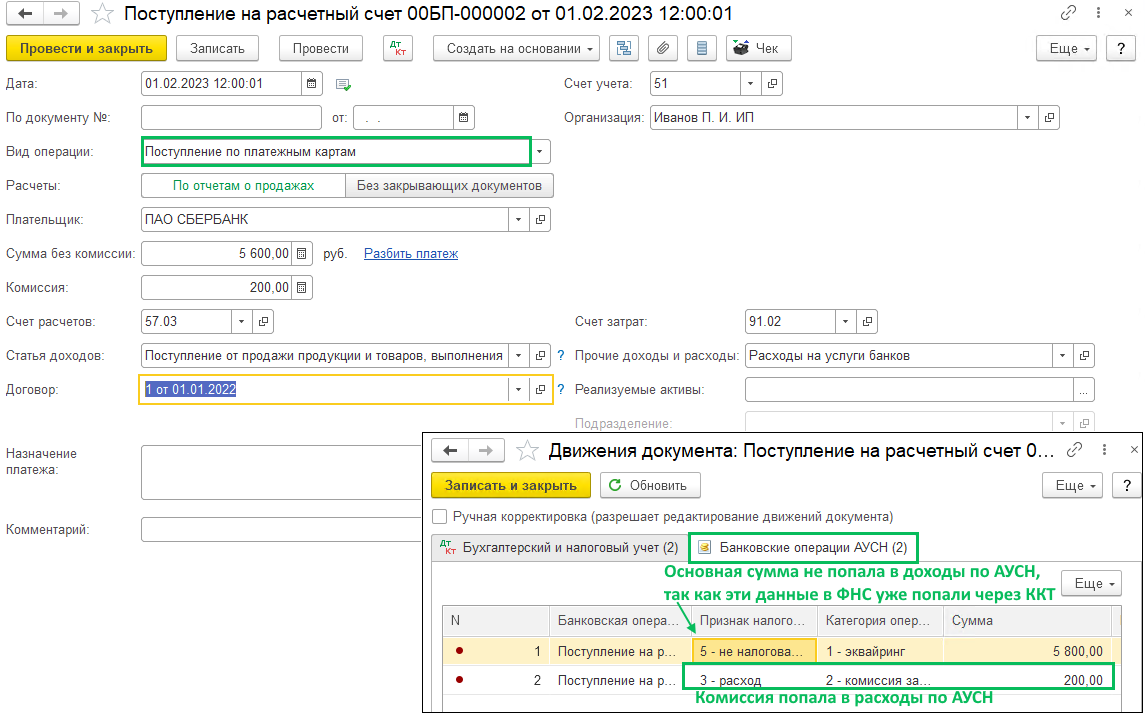Click the paperclip attachments icon
Viewport: 1145px width, 721px height.
tap(663, 48)
